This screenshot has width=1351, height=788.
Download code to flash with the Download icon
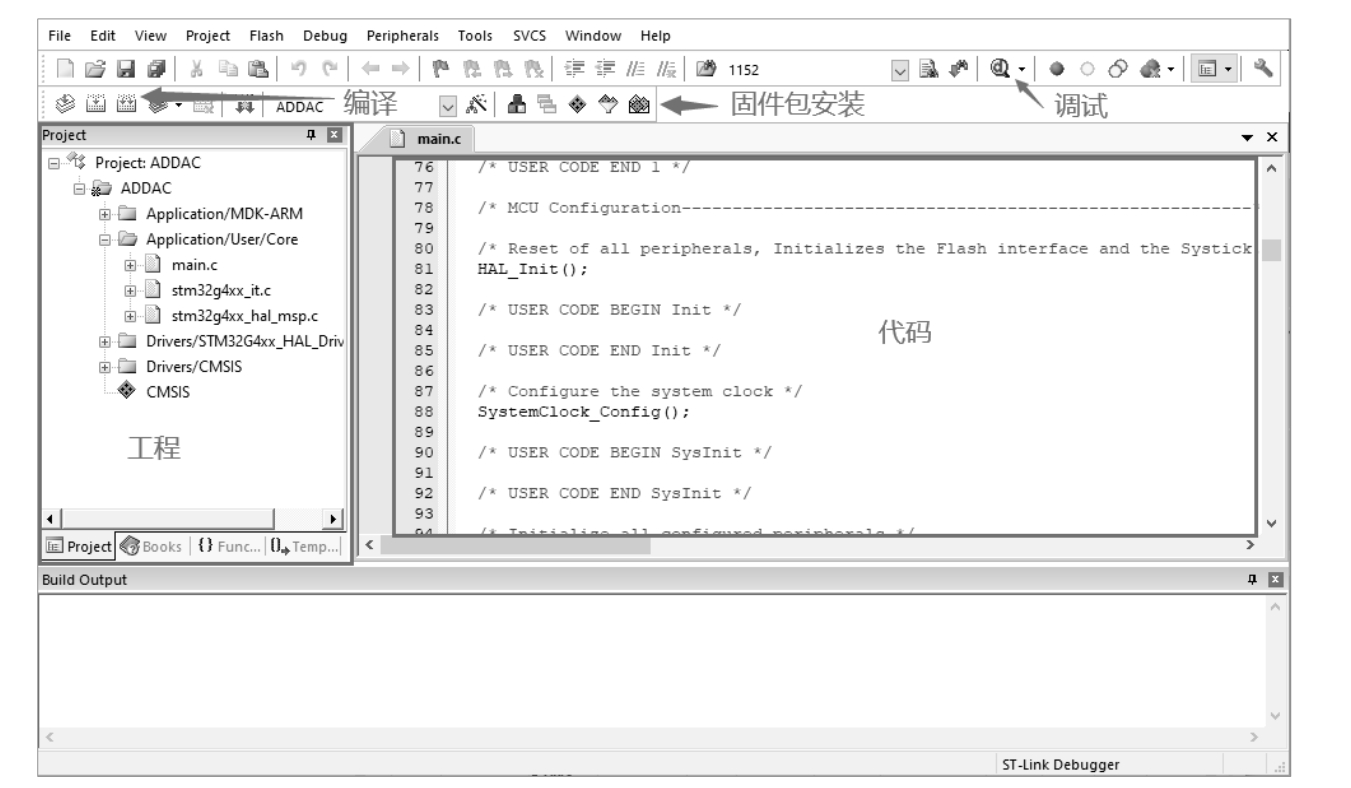pyautogui.click(x=244, y=104)
